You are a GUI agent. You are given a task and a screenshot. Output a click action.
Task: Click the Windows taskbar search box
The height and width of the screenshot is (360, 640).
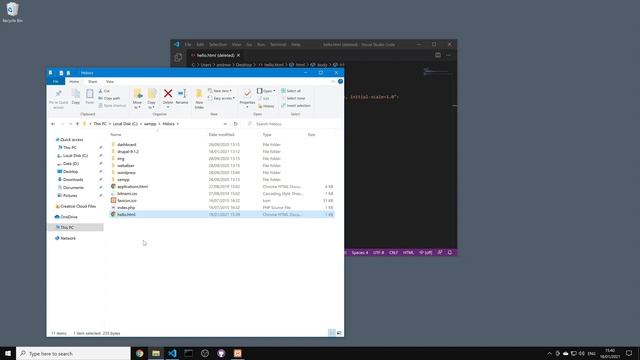click(73, 353)
